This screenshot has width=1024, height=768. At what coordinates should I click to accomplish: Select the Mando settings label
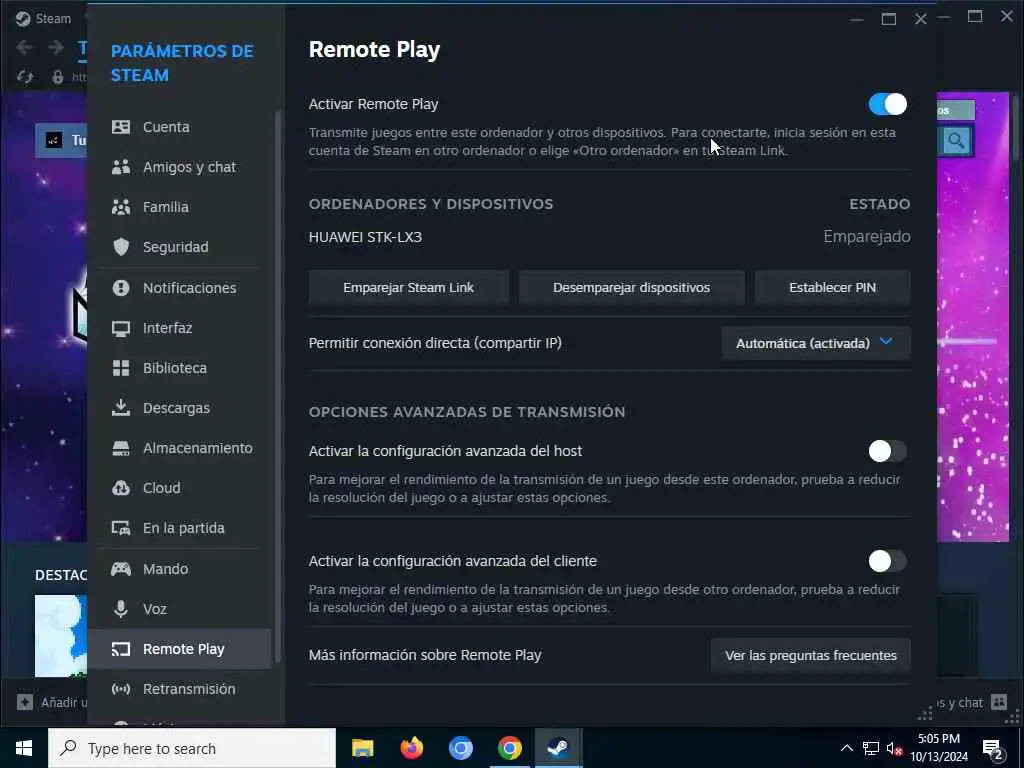(x=165, y=569)
